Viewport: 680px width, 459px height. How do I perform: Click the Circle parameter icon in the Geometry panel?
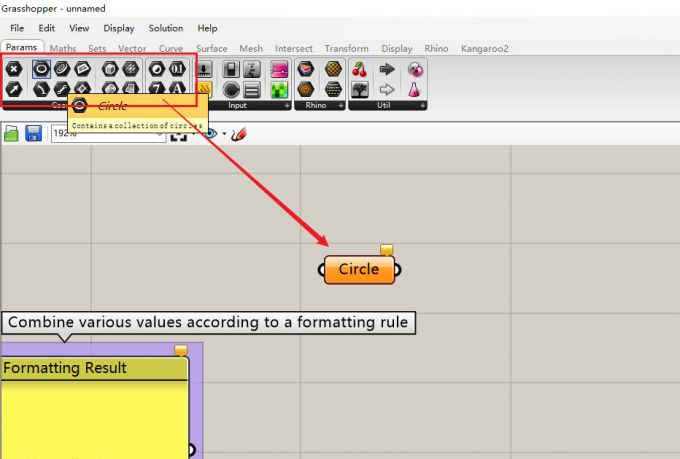click(41, 69)
